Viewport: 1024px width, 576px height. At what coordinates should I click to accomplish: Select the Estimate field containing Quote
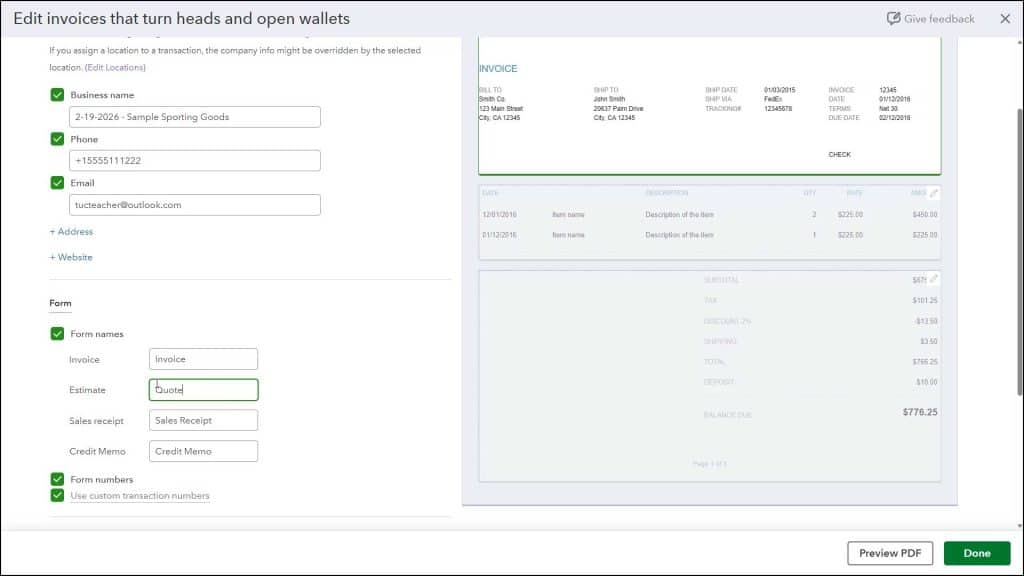coord(203,389)
